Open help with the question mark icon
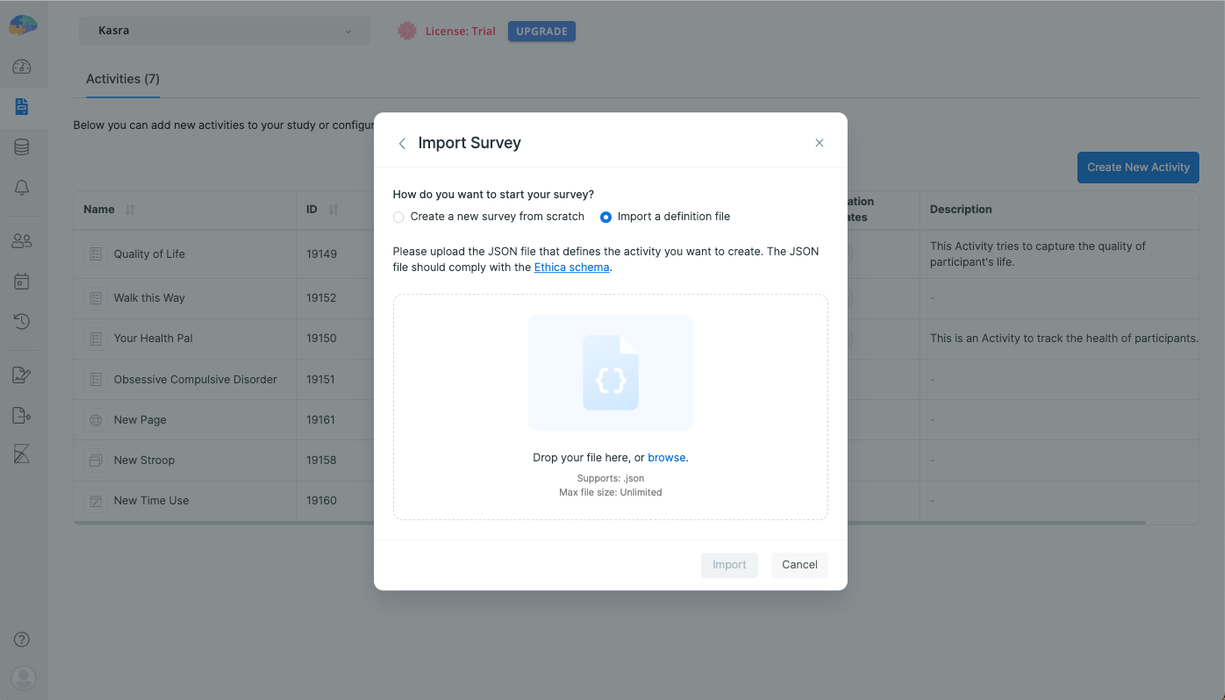 pos(21,639)
